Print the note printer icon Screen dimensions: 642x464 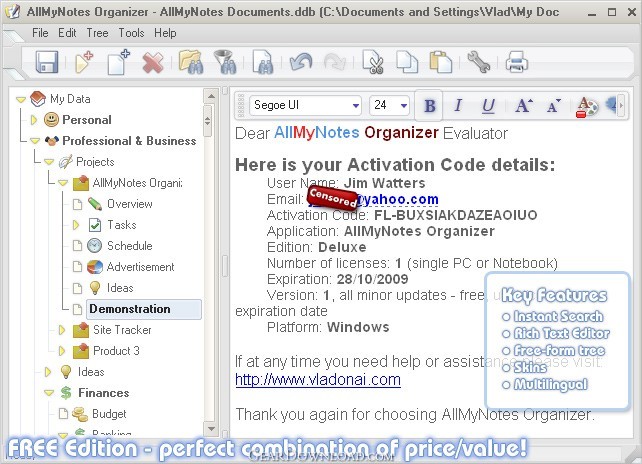pos(516,62)
